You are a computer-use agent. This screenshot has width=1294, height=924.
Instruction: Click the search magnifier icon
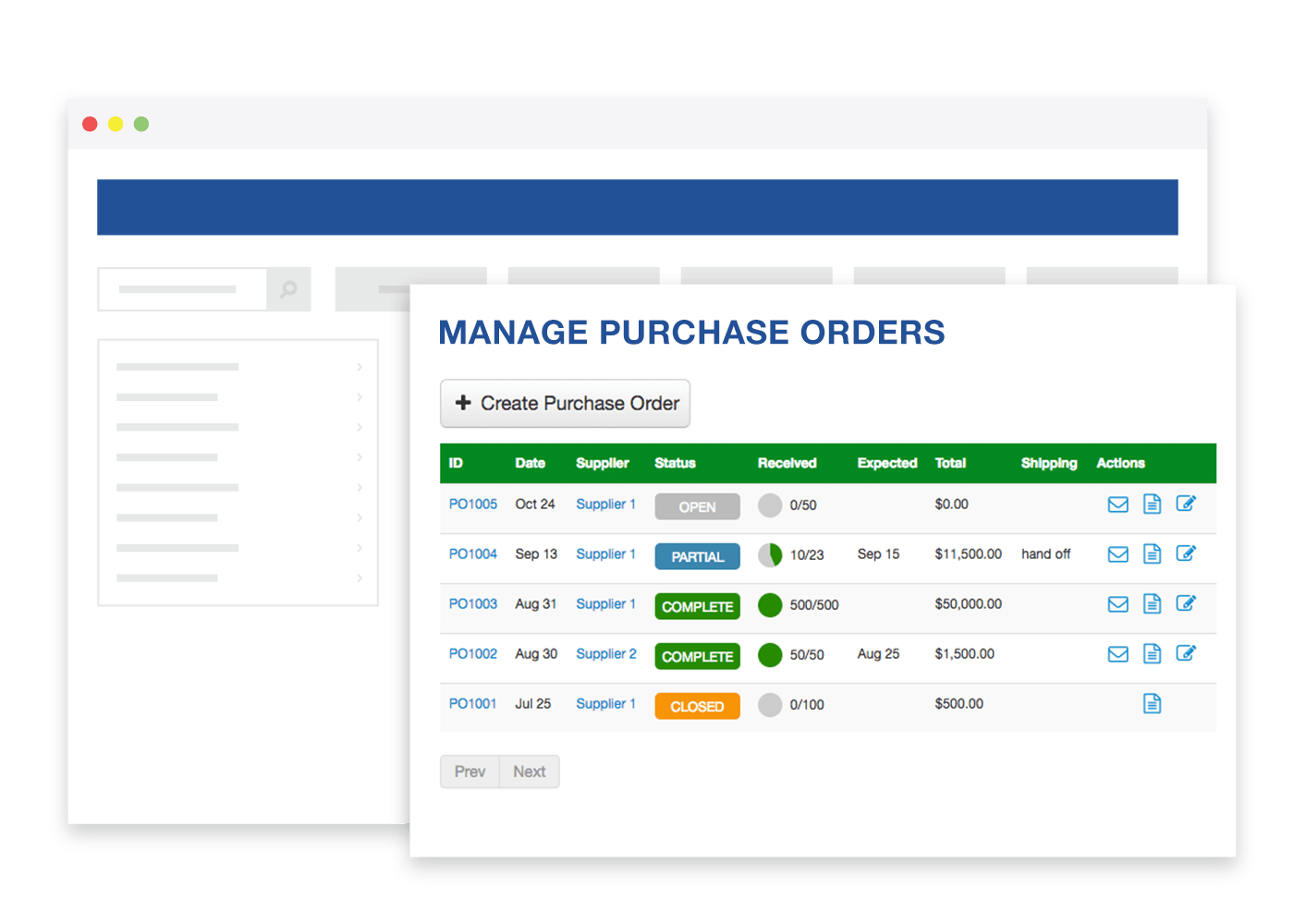tap(288, 289)
